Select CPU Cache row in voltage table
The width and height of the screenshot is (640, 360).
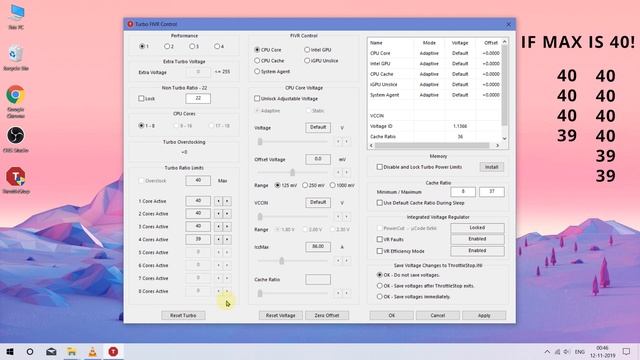(x=435, y=74)
